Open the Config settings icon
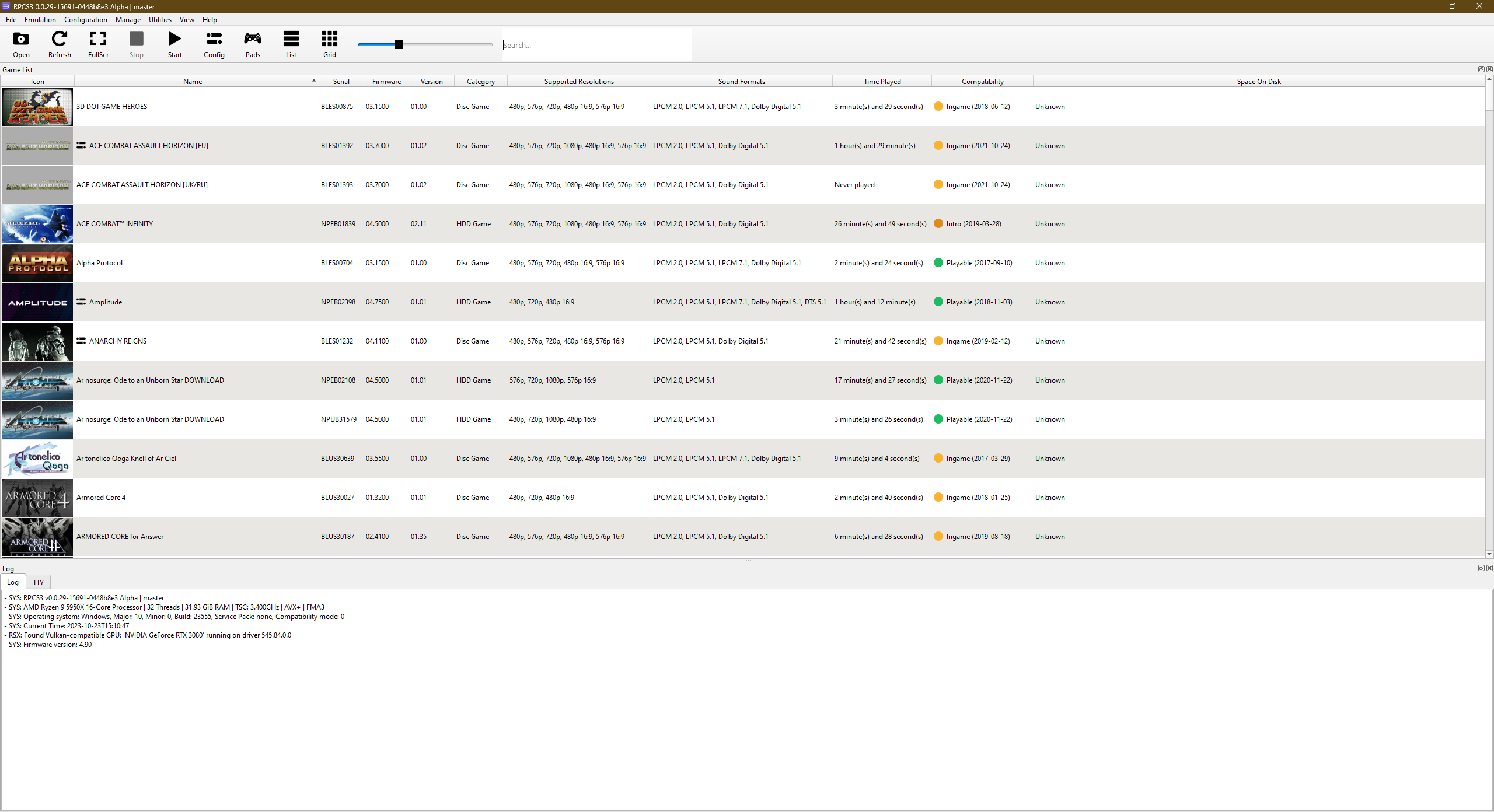Image resolution: width=1494 pixels, height=812 pixels. point(214,44)
